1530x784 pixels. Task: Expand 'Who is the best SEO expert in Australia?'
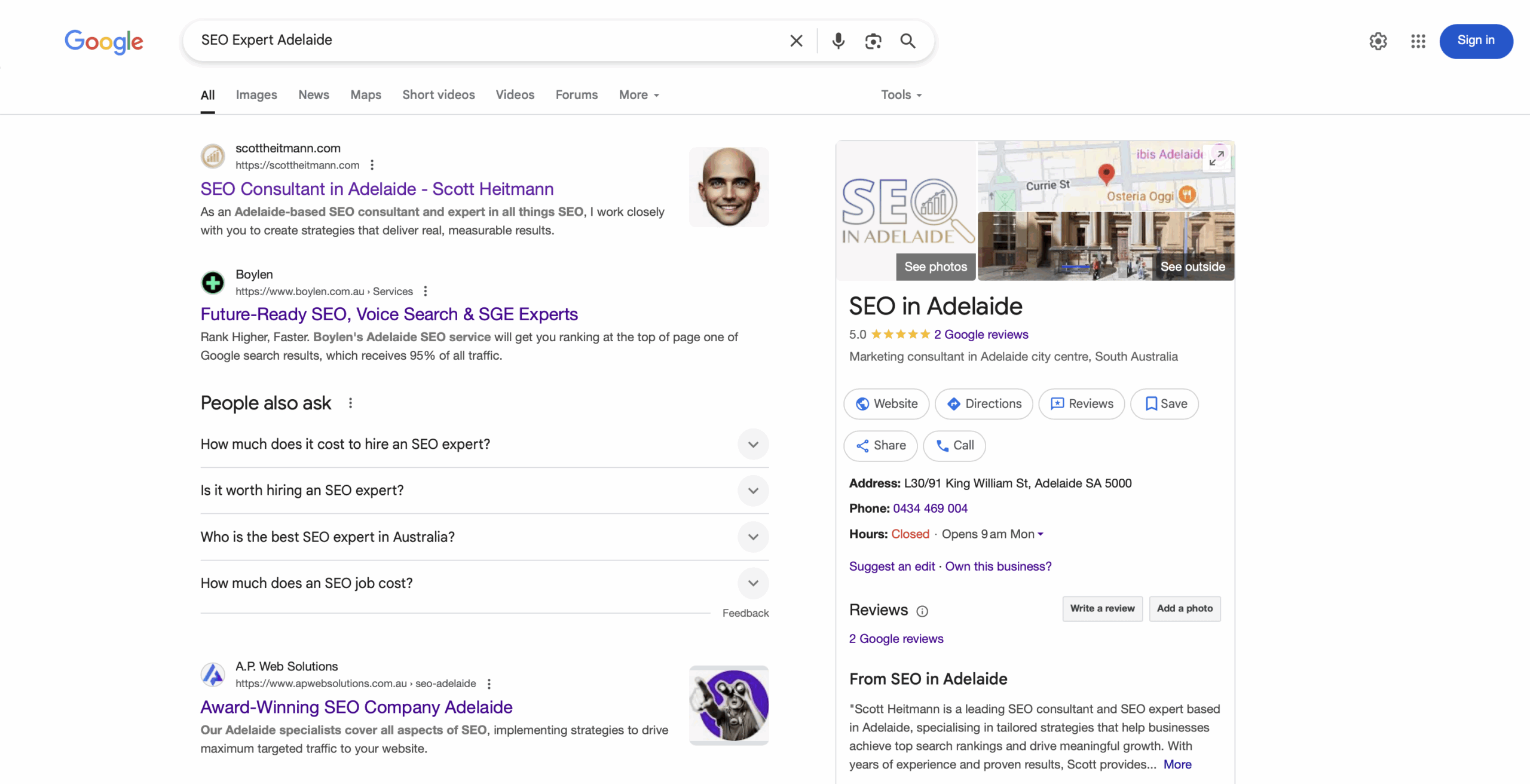(485, 537)
